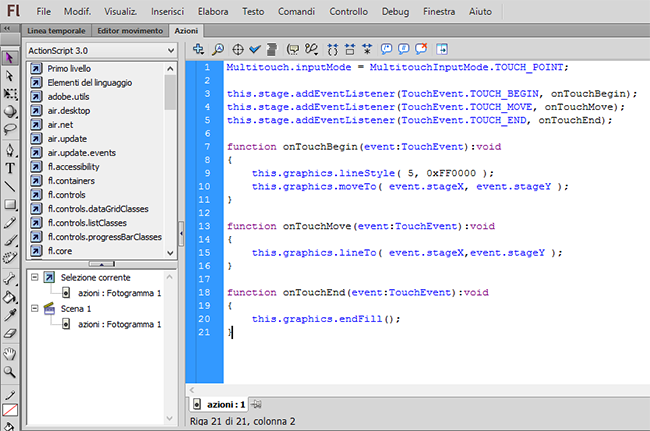Screen dimensions: 650x431
Task: Click the code editor horizontal scroll left arrow
Action: point(192,390)
